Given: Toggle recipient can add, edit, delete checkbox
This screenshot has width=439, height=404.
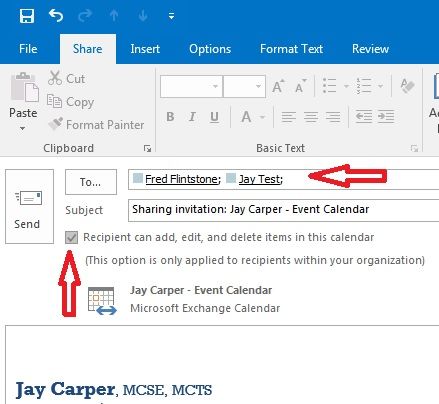Looking at the screenshot, I should [x=71, y=238].
